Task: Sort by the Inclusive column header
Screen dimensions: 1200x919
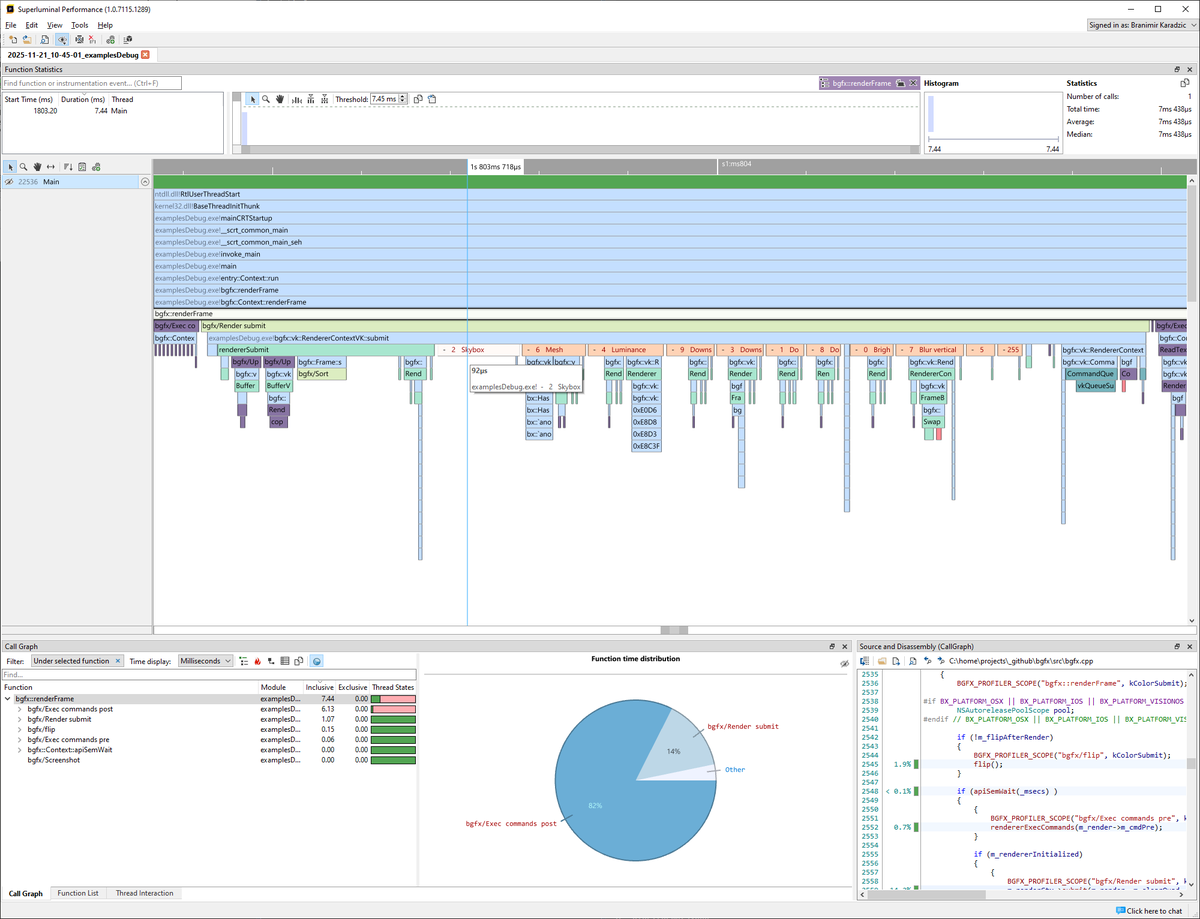Action: 319,687
